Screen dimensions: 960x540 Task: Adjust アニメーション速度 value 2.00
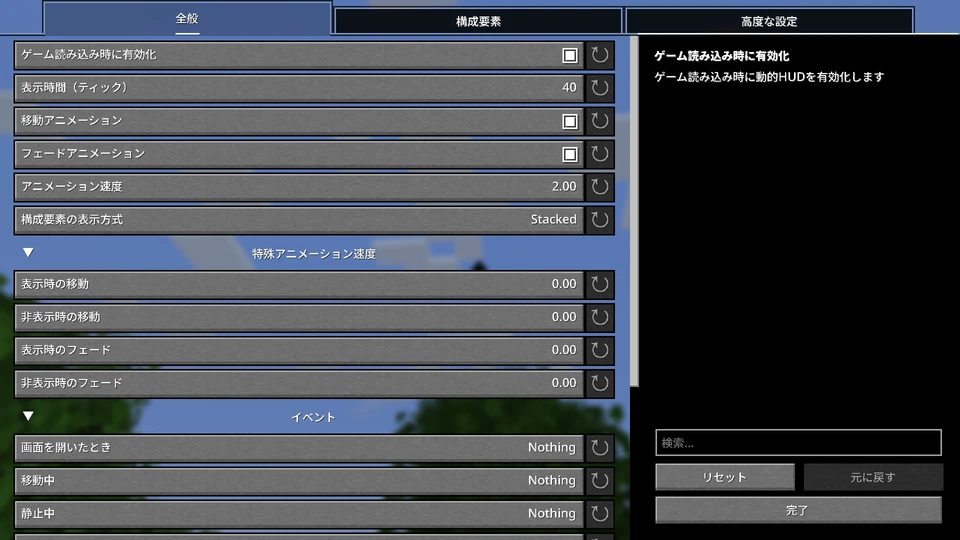564,186
